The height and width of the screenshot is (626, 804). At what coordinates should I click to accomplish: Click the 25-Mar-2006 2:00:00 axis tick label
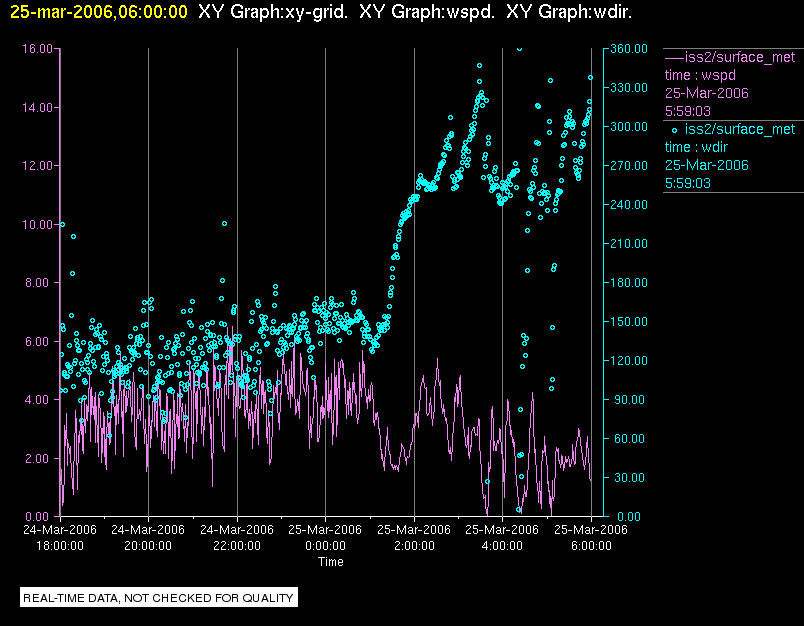(x=414, y=538)
